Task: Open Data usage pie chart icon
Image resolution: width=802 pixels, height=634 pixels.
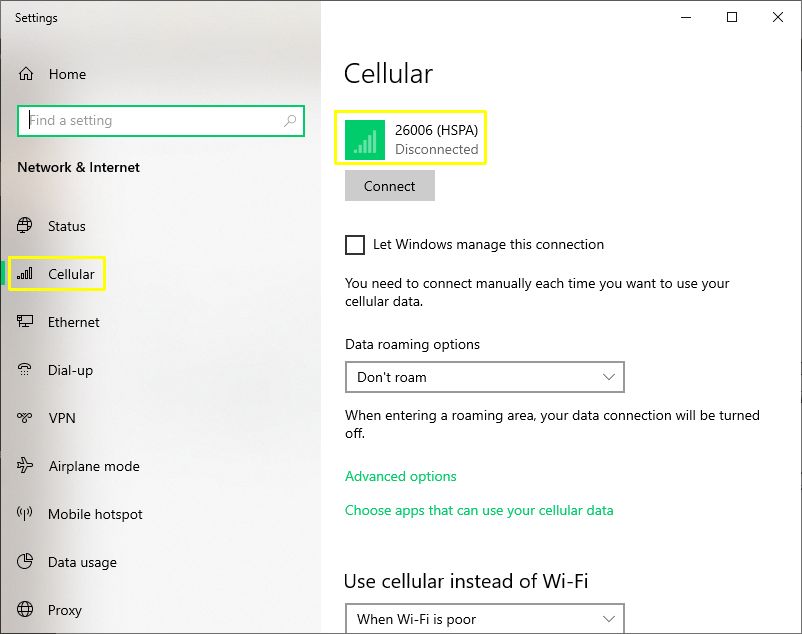Action: point(25,561)
